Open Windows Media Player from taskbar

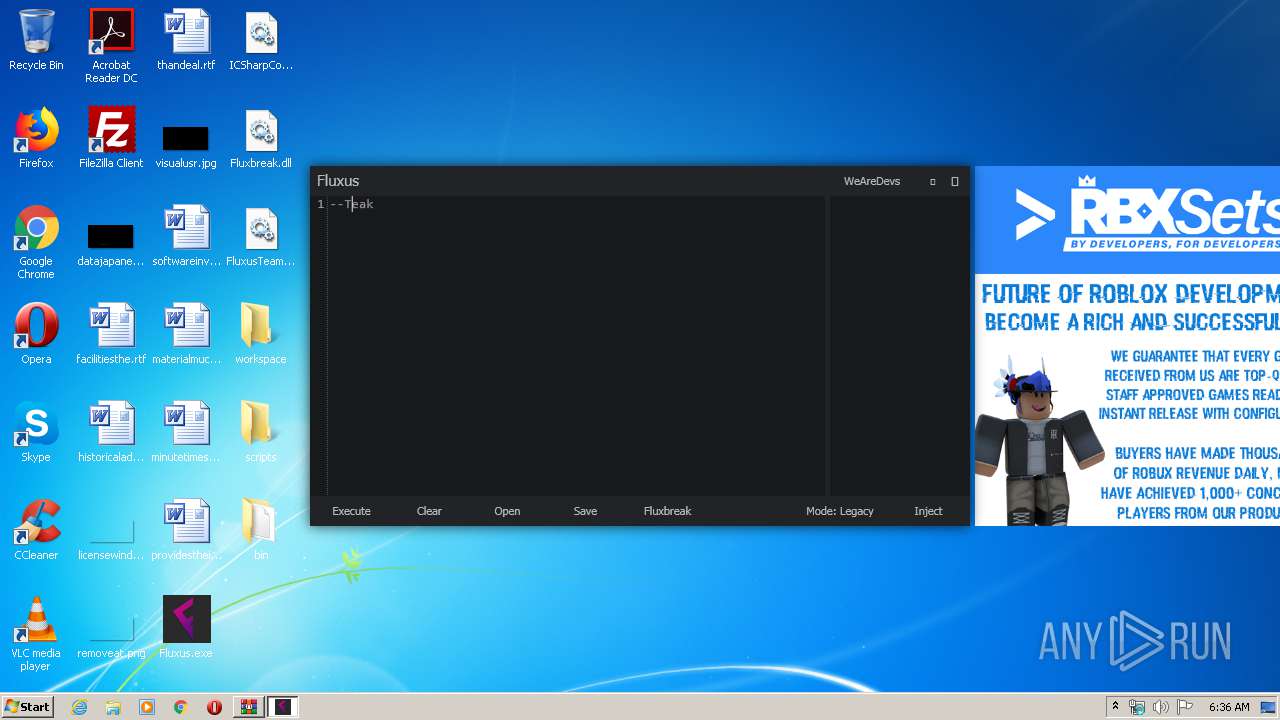coord(147,707)
